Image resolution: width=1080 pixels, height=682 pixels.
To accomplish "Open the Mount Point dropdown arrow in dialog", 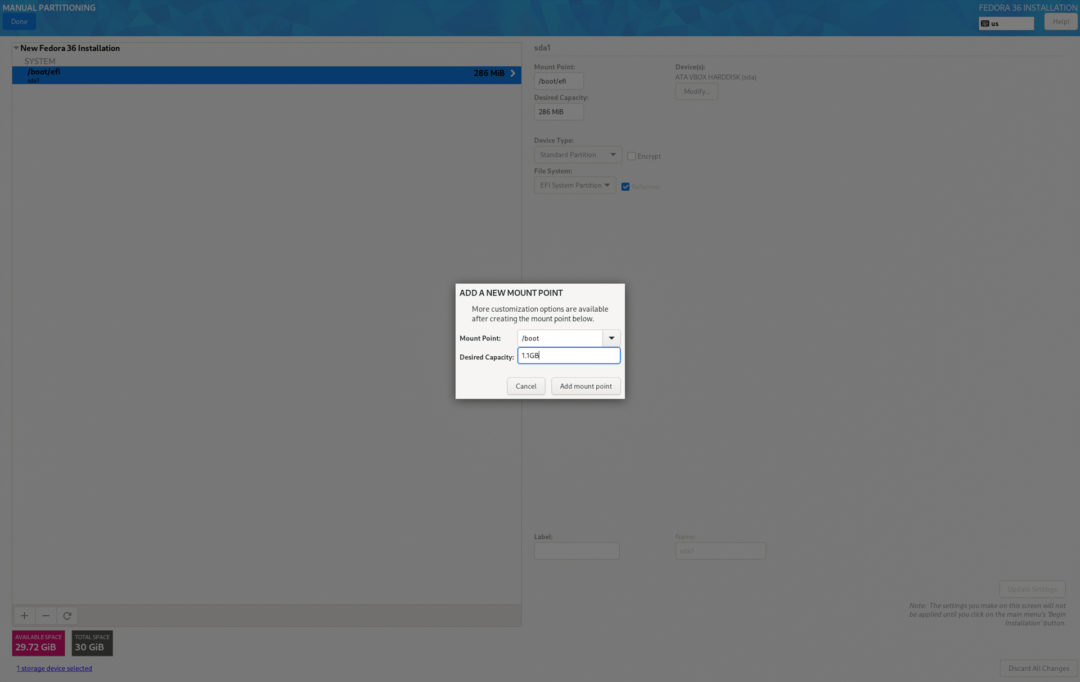I will click(611, 338).
